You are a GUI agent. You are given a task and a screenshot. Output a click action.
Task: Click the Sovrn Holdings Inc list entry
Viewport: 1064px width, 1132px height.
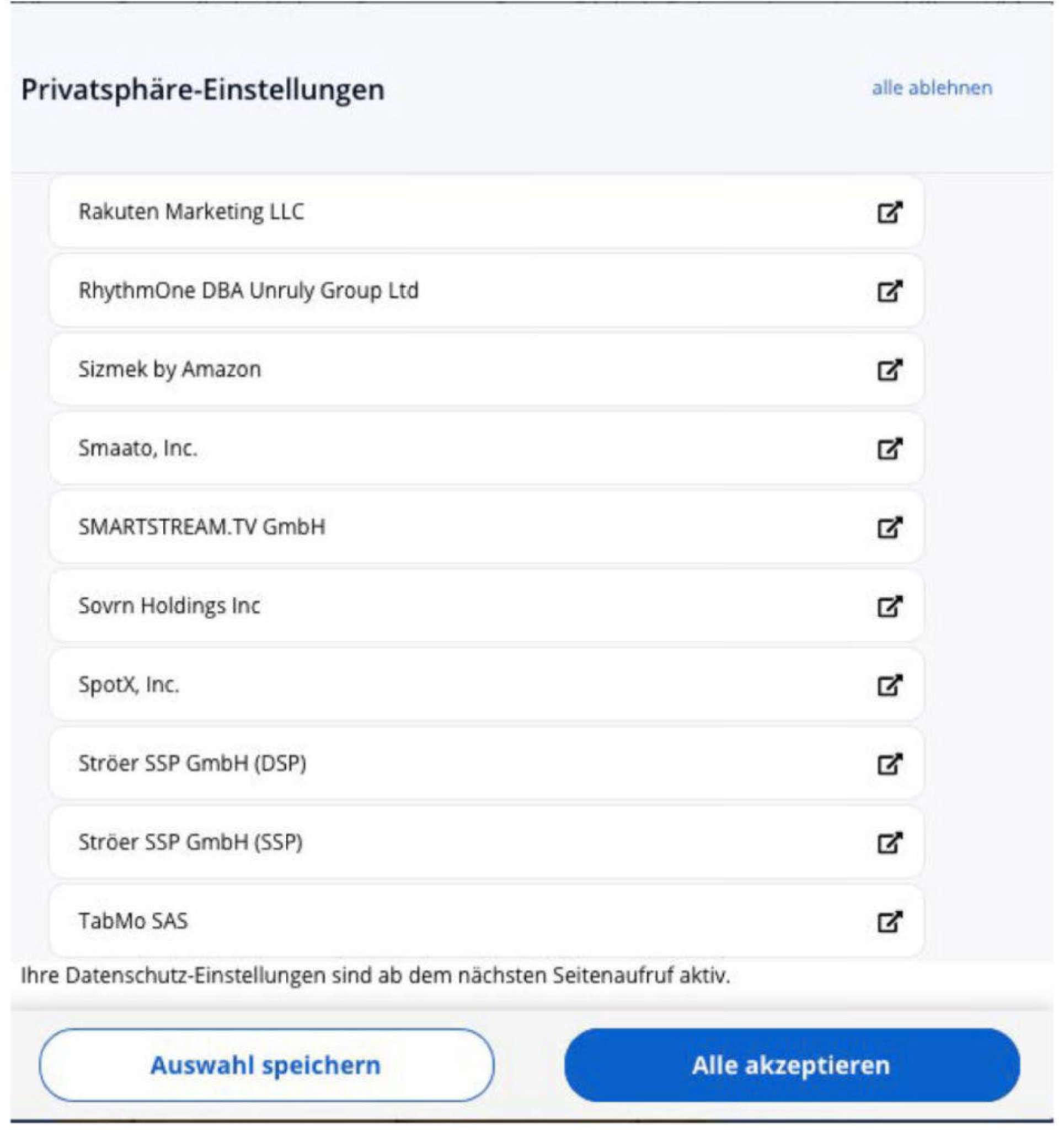point(169,606)
